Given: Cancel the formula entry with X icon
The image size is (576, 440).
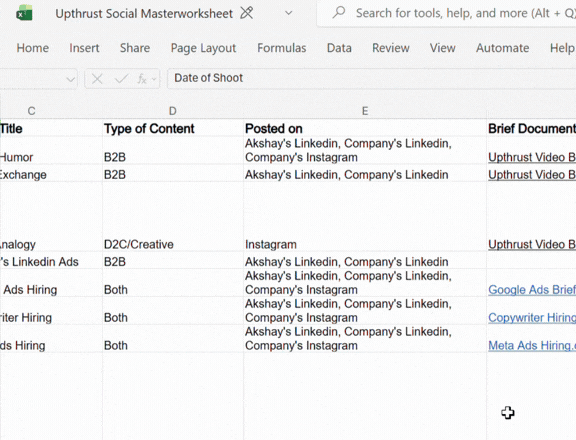Looking at the screenshot, I should click(x=97, y=78).
